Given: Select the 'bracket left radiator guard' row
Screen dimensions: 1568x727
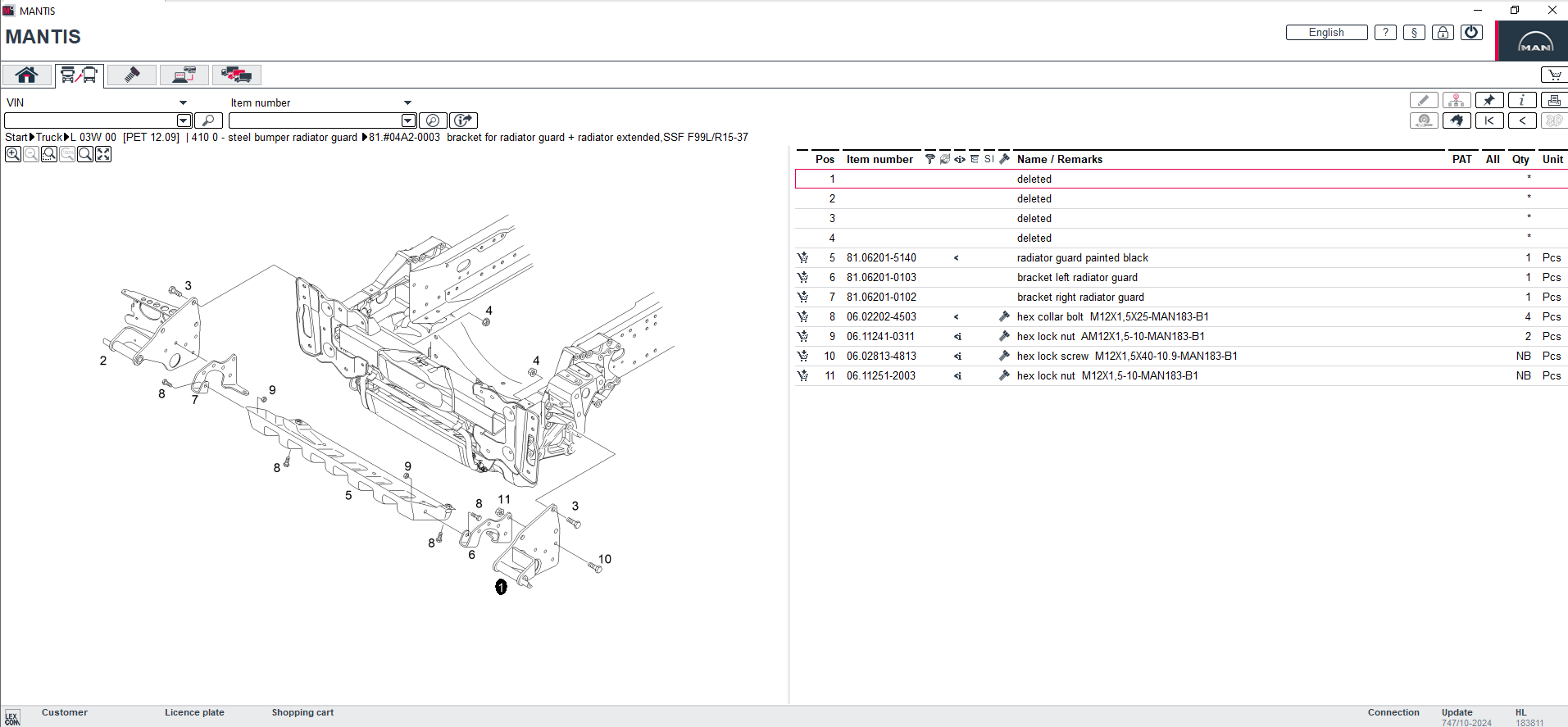Looking at the screenshot, I should [1181, 277].
